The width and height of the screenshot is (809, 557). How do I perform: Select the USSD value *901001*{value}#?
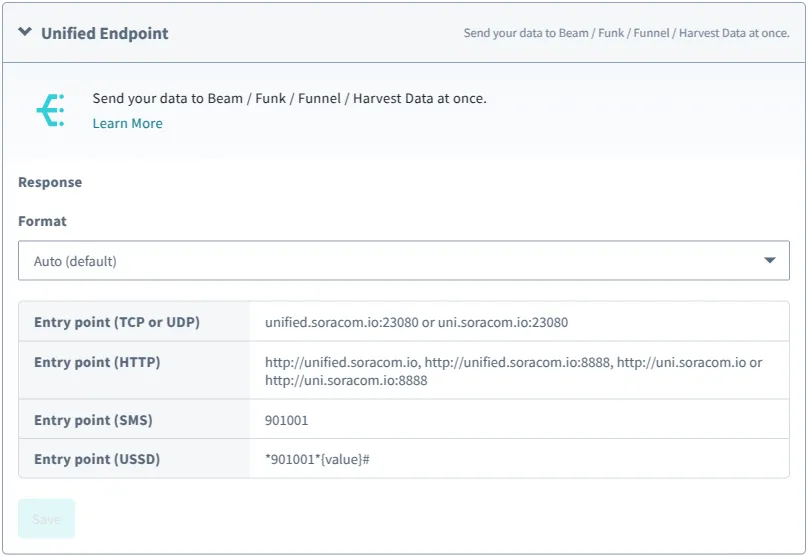[x=317, y=459]
